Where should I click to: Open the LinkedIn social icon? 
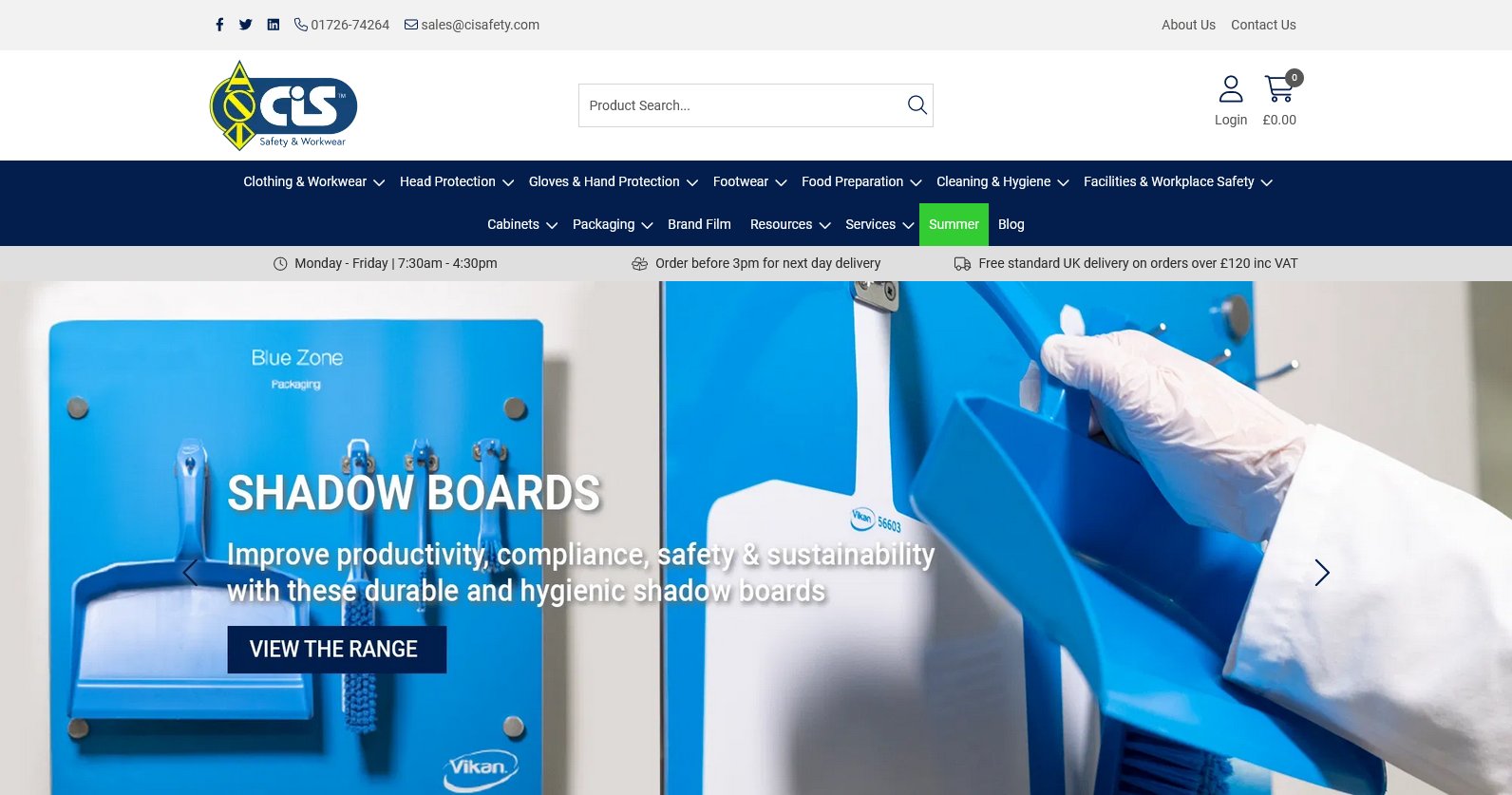(x=274, y=25)
